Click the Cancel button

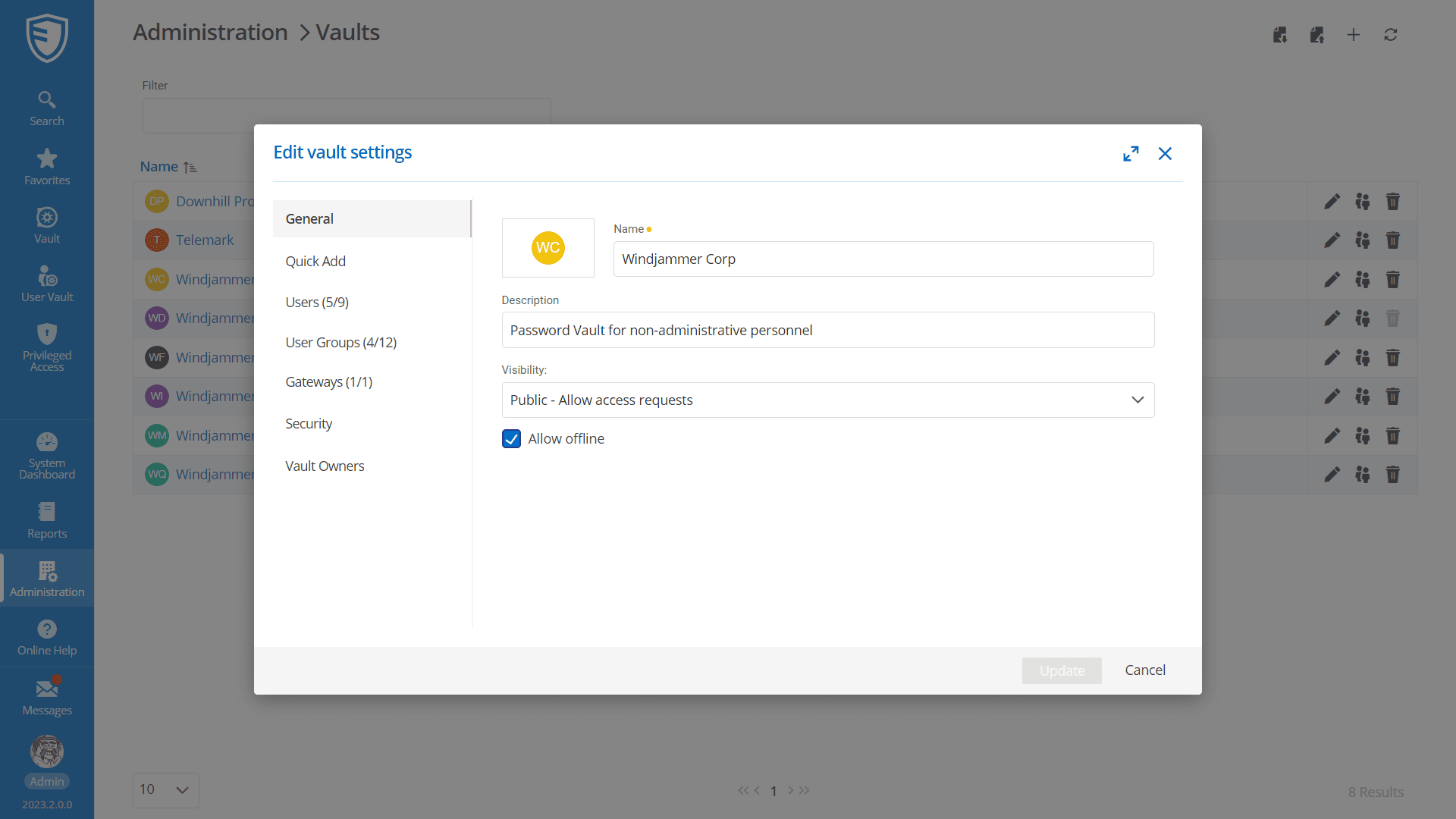(1144, 670)
